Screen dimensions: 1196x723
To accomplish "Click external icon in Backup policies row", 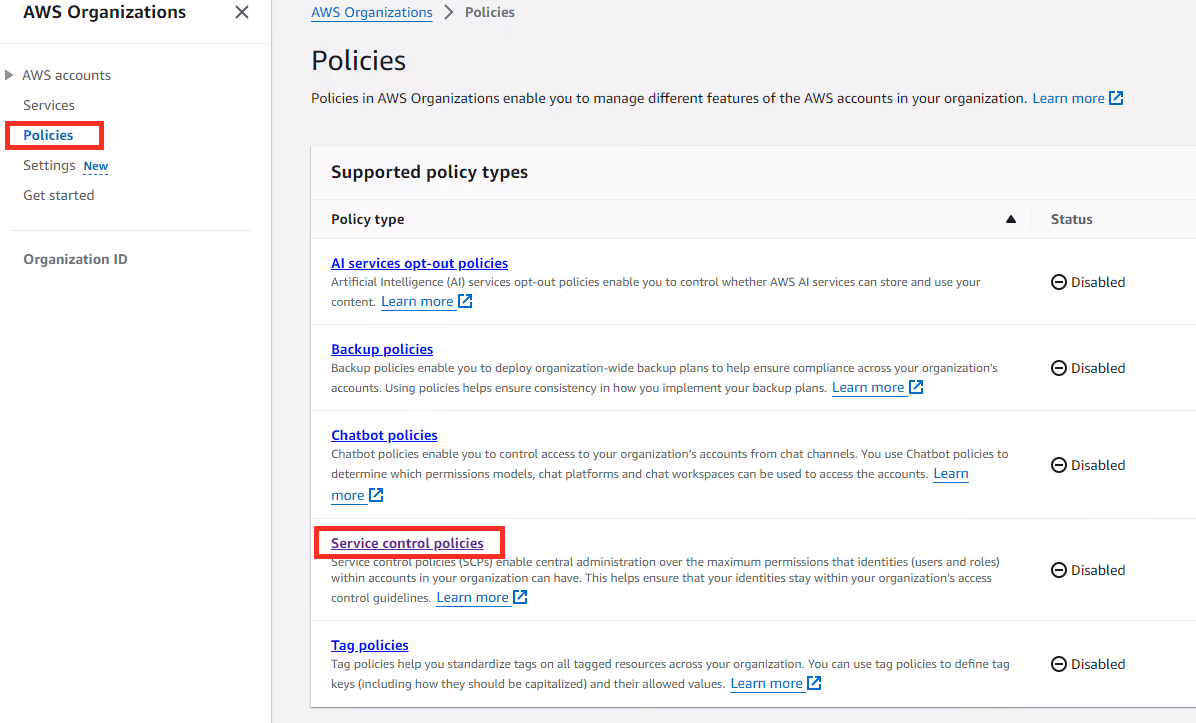I will 916,387.
